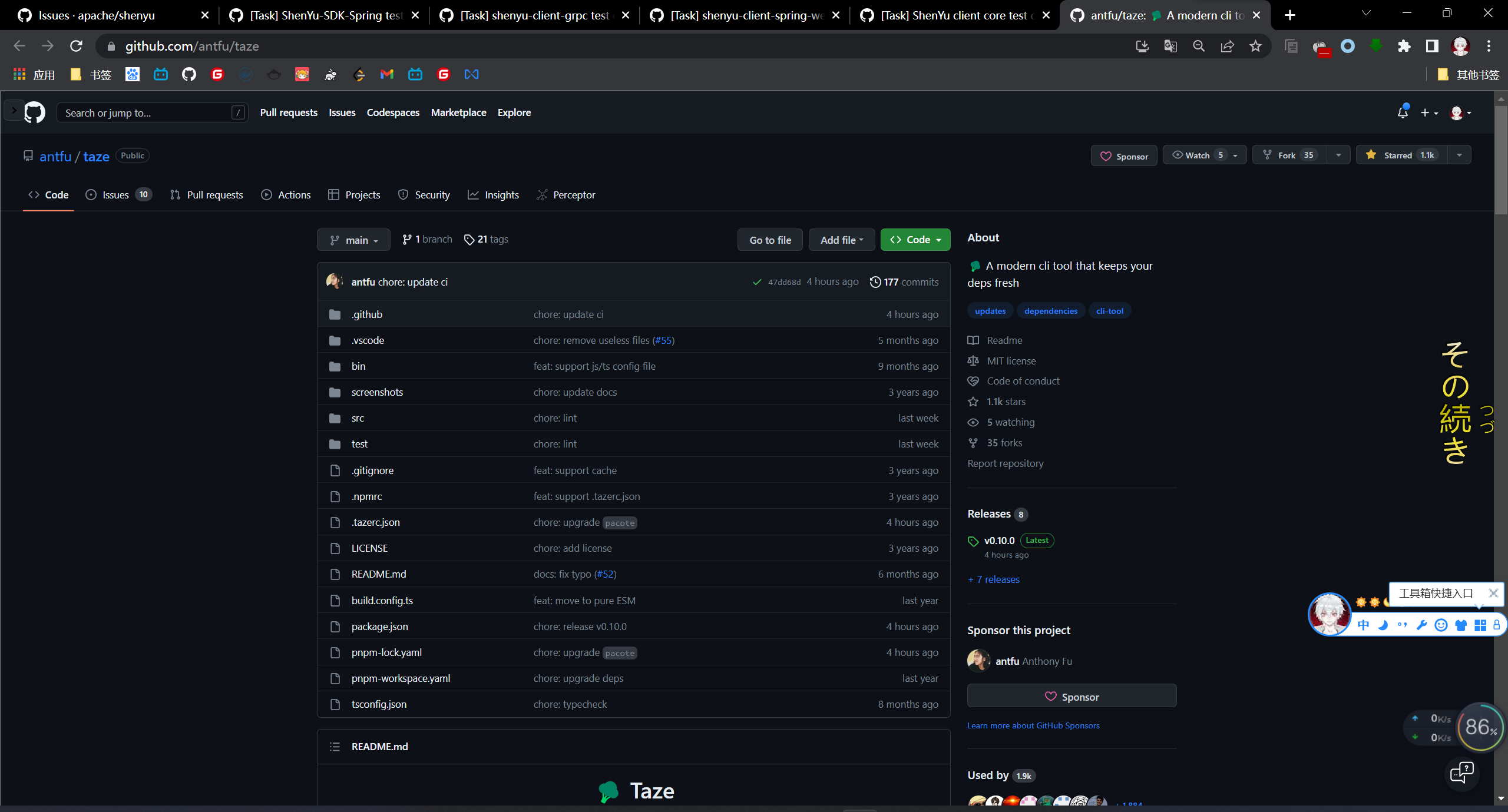Screen dimensions: 1508x812
Task: Click the README table of contents icon
Action: 335,747
